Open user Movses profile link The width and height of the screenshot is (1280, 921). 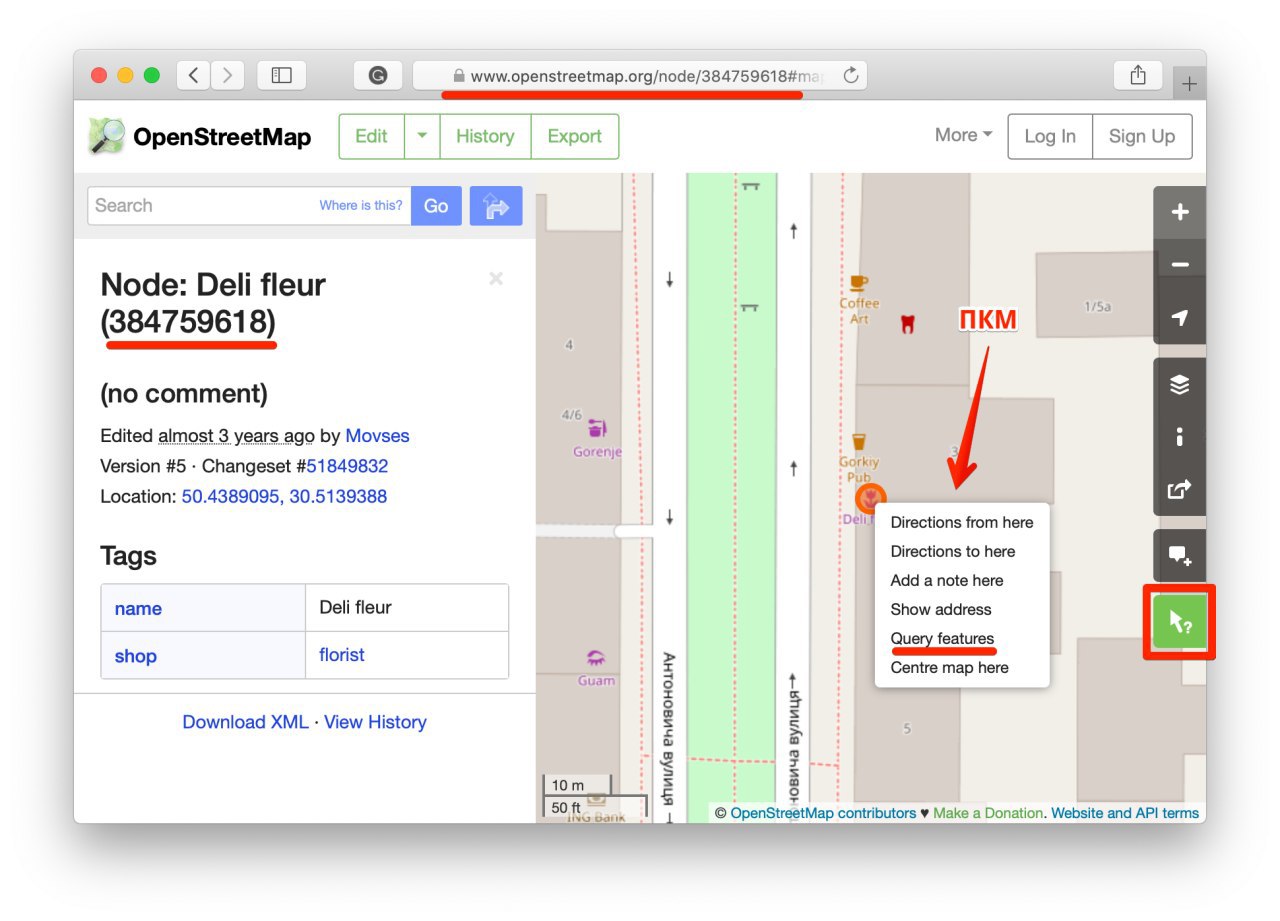pos(377,436)
